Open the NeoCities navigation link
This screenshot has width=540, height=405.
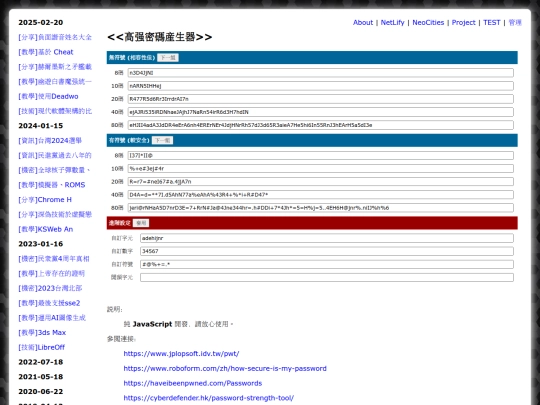(428, 22)
